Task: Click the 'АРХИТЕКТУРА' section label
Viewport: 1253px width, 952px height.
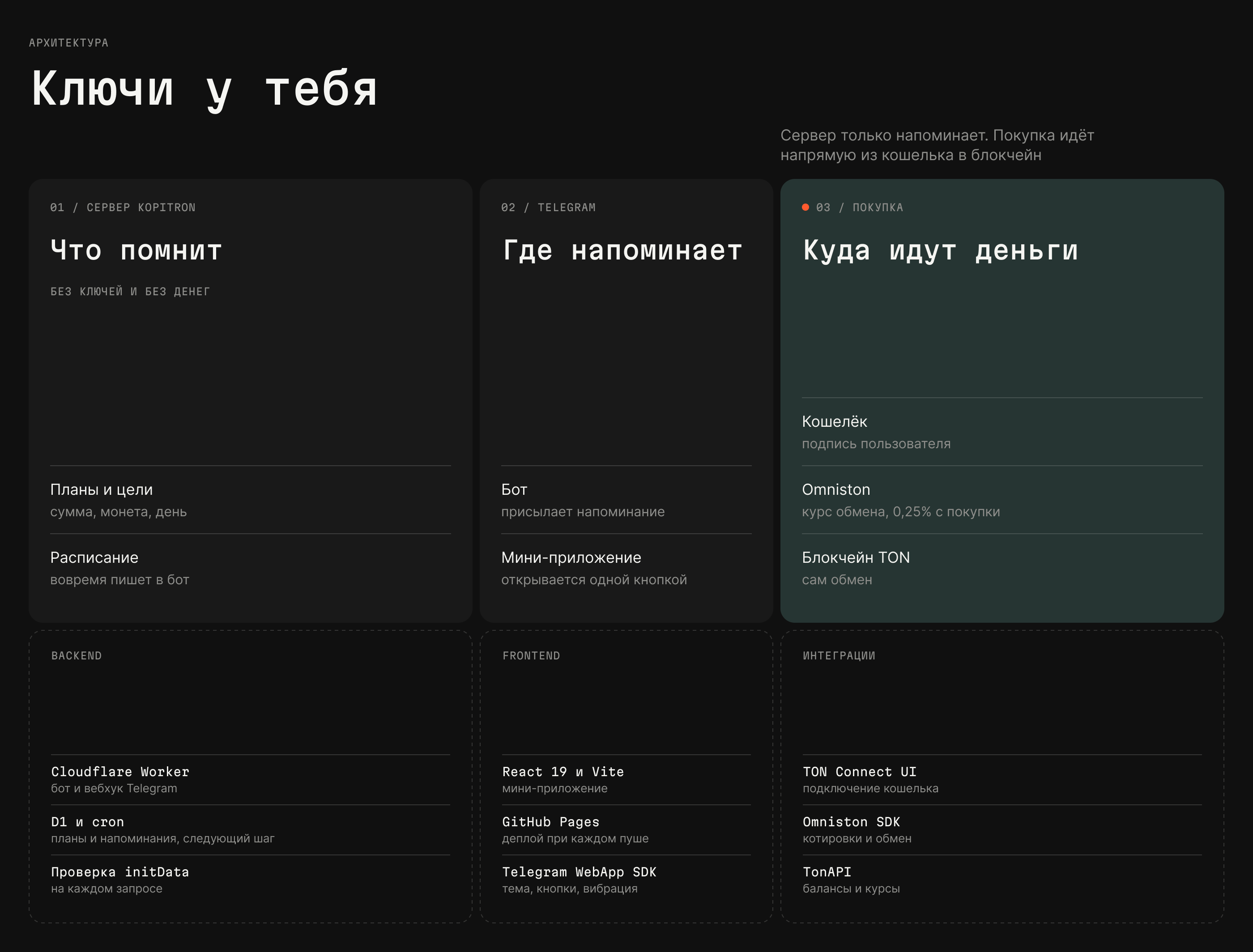Action: pyautogui.click(x=68, y=43)
